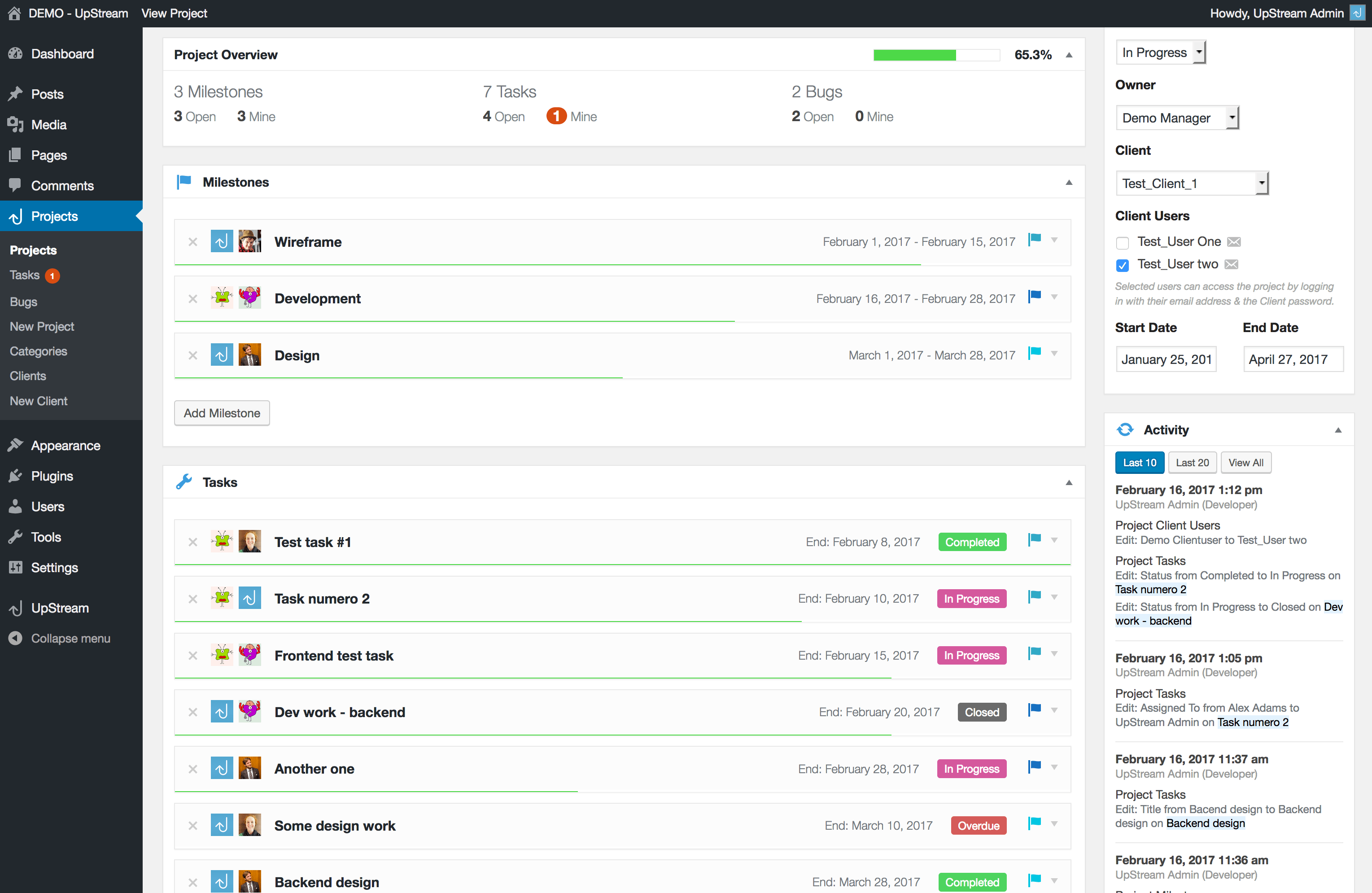1372x893 pixels.
Task: Click the 65.3% project progress bar
Action: coord(936,55)
